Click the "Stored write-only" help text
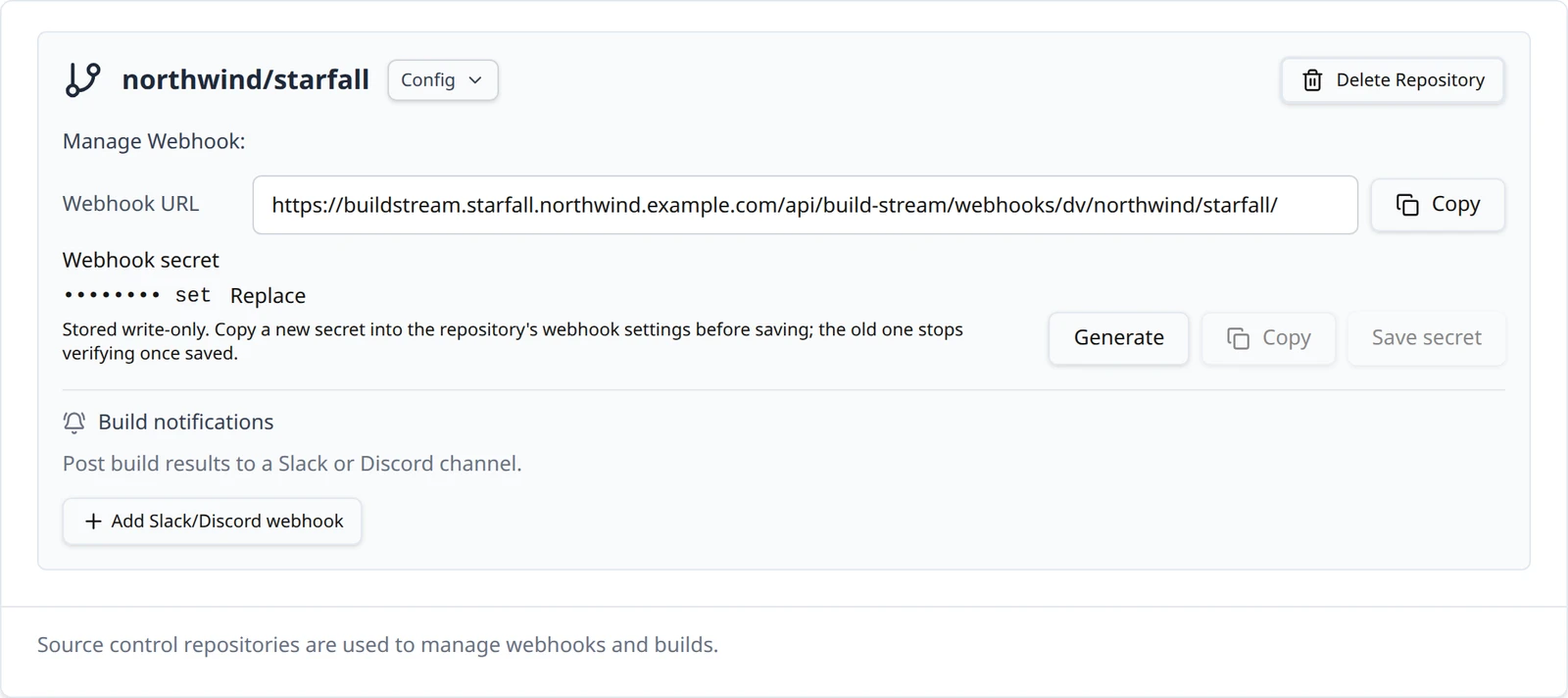 pos(513,341)
